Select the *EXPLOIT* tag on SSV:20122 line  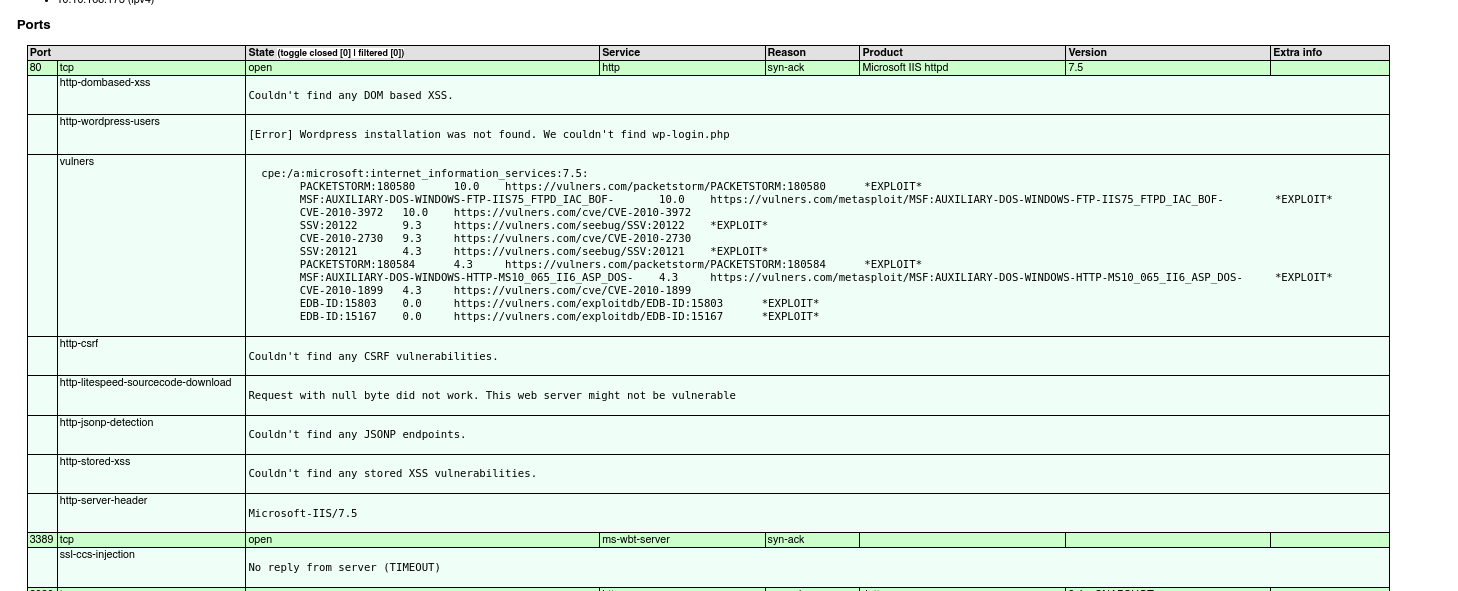click(x=739, y=226)
